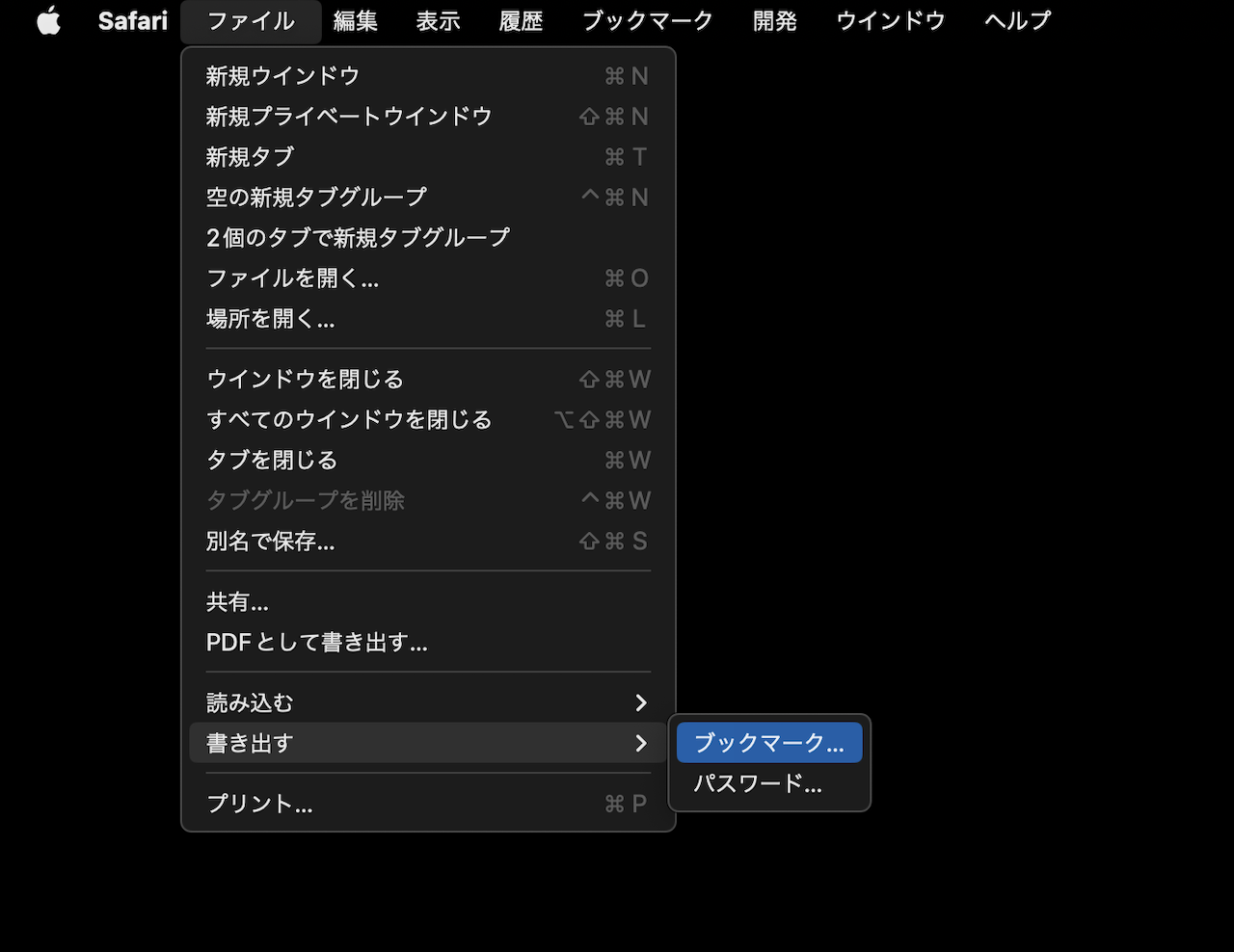Choose ファイルを開く… item
Viewport: 1234px width, 952px height.
click(428, 278)
